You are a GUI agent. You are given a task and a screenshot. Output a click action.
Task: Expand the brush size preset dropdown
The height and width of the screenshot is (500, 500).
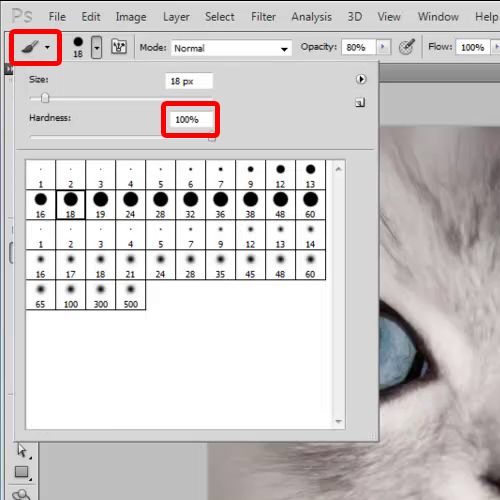pyautogui.click(x=97, y=47)
